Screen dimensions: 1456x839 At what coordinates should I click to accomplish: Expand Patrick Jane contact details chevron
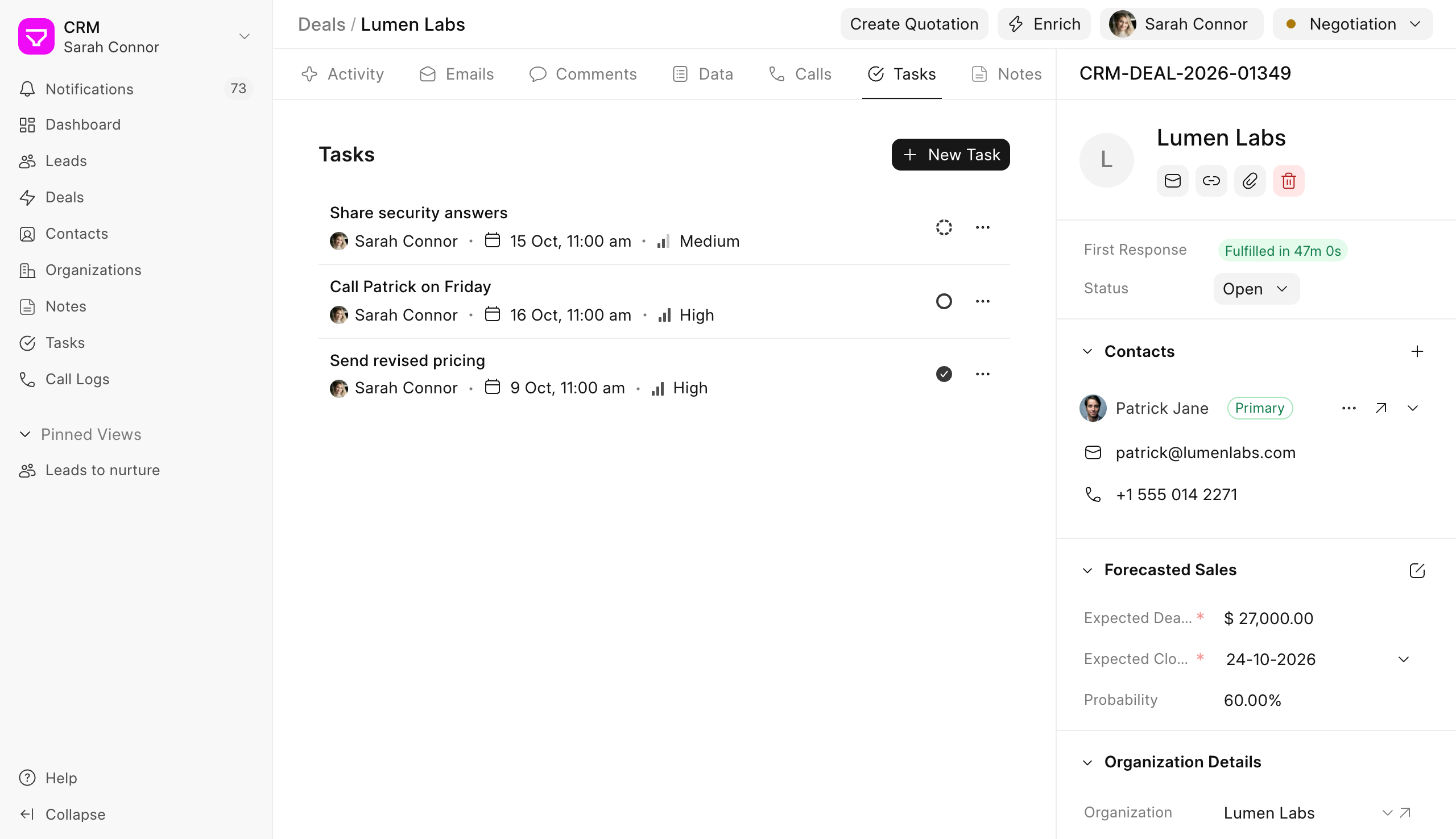click(x=1412, y=409)
